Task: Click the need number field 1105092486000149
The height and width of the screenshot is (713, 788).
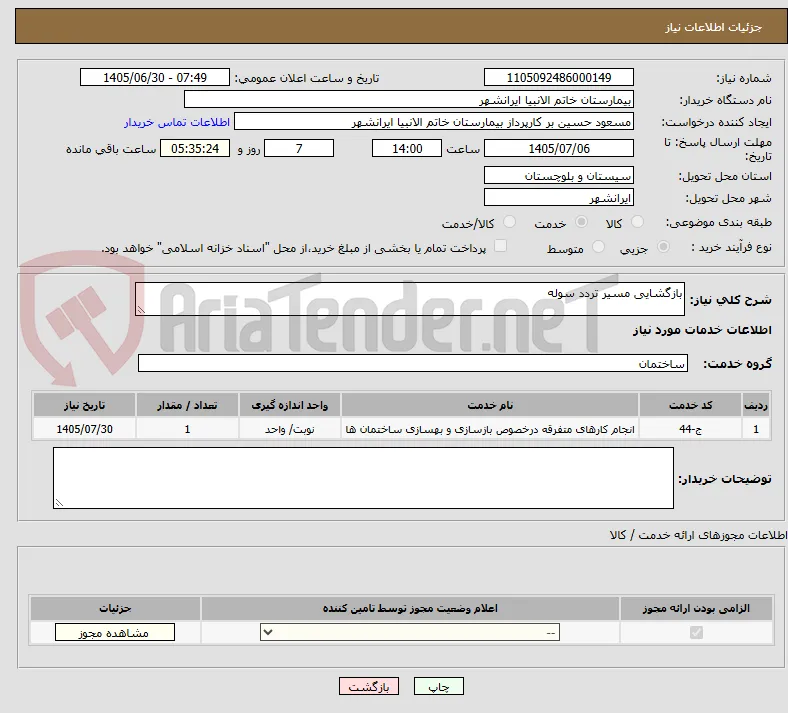Action: pyautogui.click(x=558, y=77)
